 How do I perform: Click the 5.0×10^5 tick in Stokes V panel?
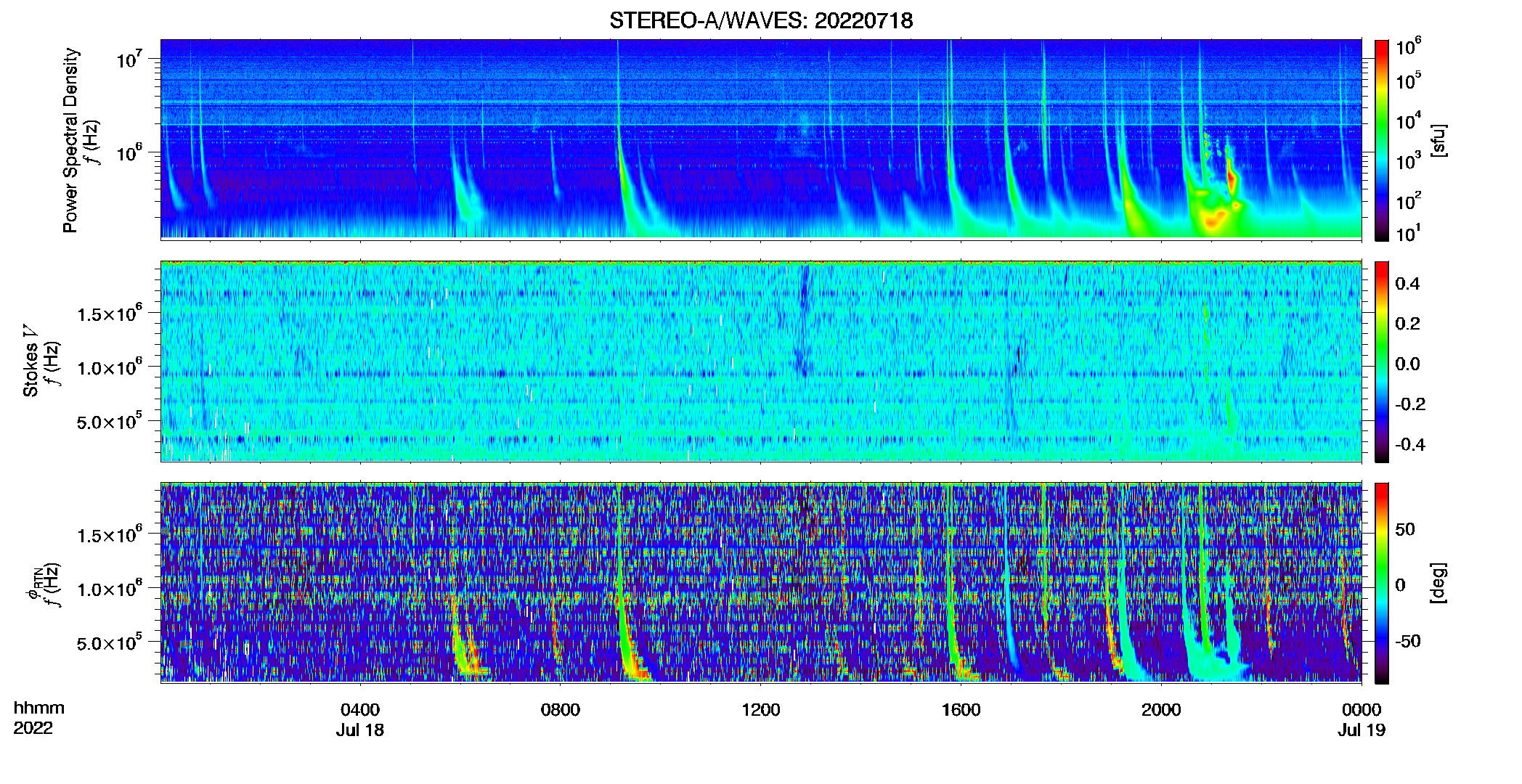coord(110,421)
